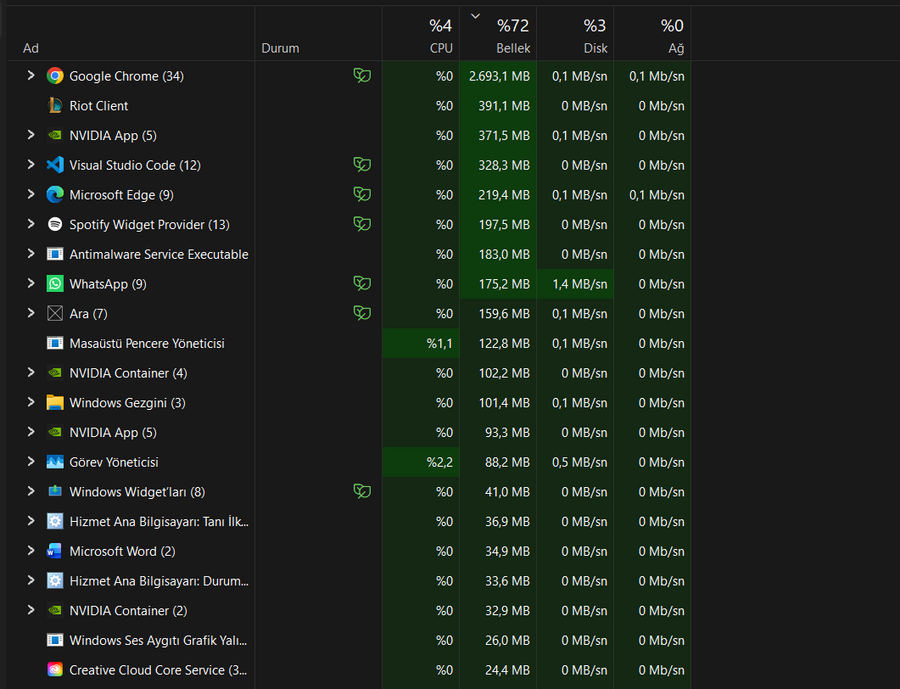The width and height of the screenshot is (900, 689).
Task: Click efficiency mode leaf icon for Ara
Action: pyautogui.click(x=362, y=313)
